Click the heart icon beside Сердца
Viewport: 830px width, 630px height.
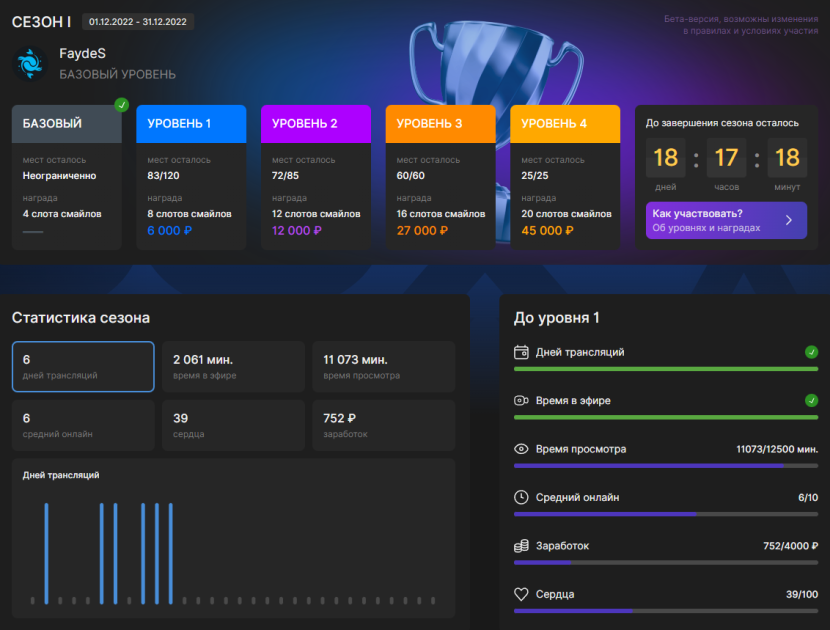coord(521,594)
